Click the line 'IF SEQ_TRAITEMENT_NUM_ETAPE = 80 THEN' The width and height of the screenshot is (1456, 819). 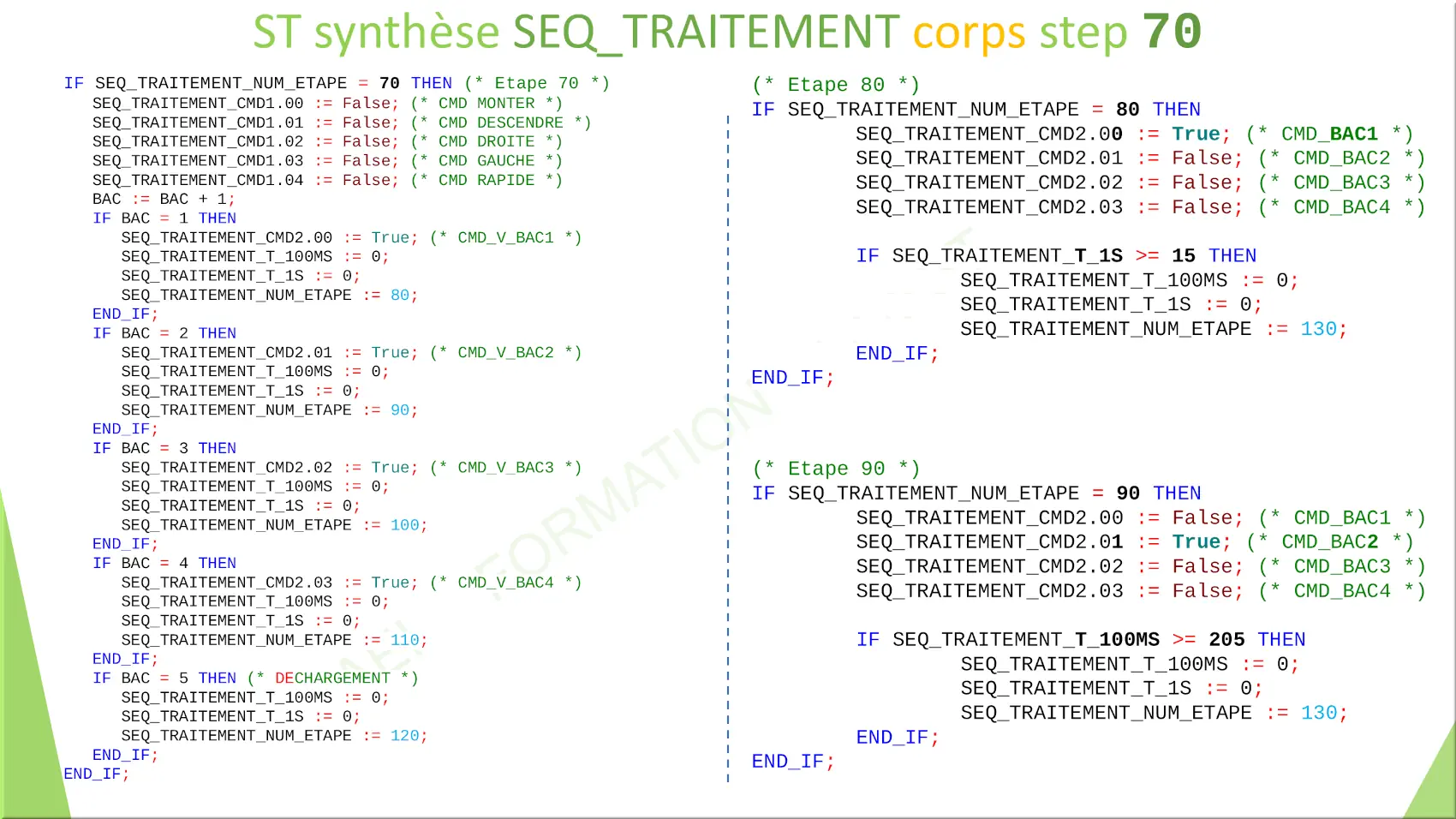(x=976, y=110)
